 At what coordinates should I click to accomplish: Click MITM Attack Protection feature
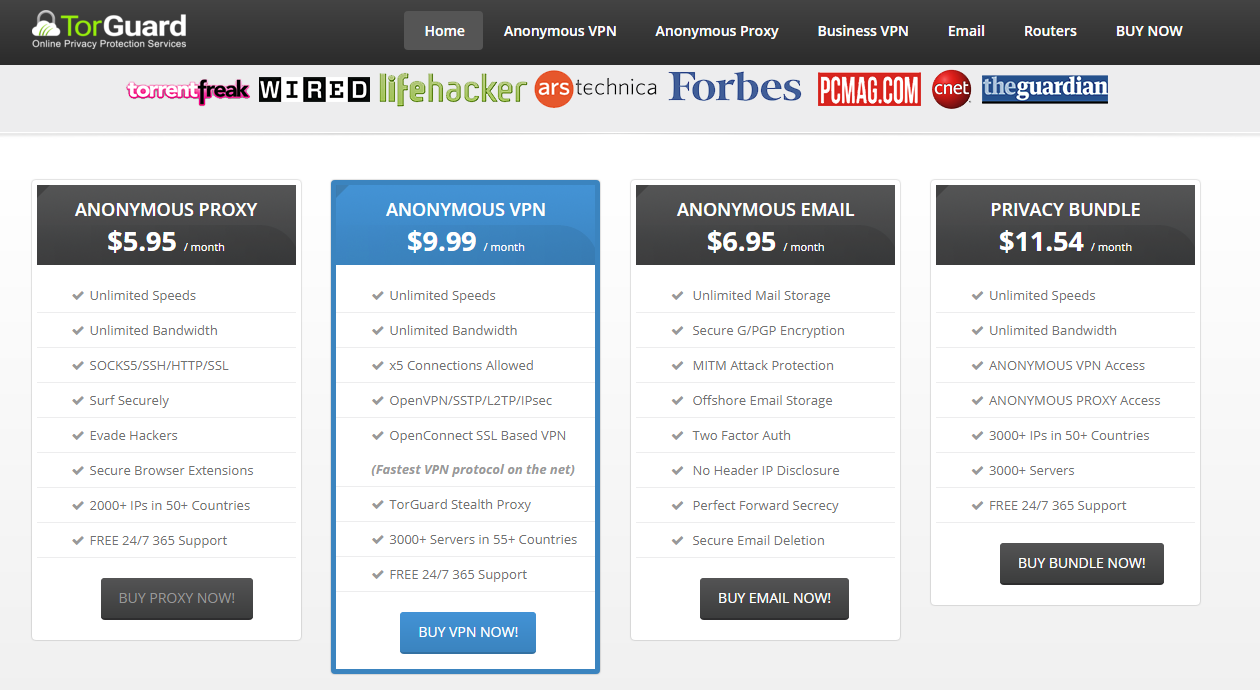(763, 365)
